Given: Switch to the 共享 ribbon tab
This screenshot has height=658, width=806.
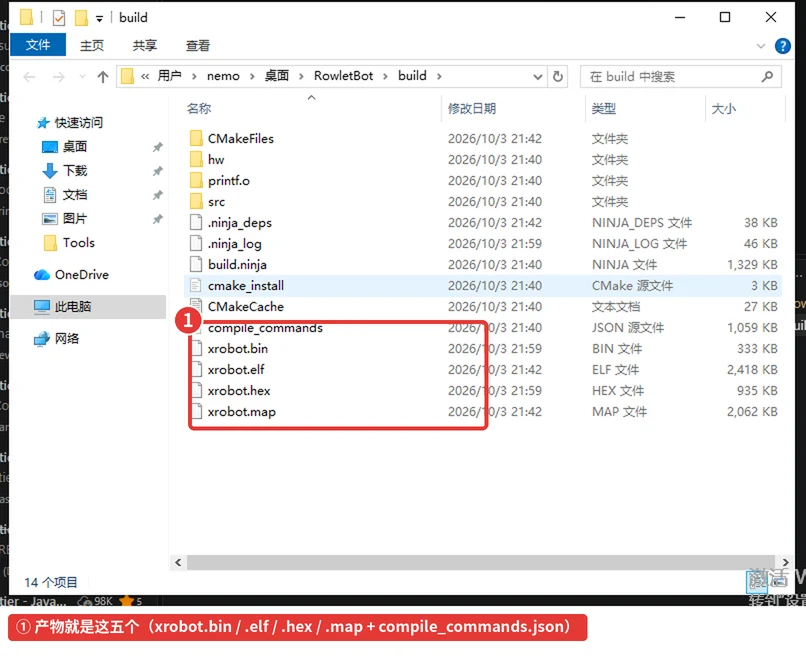Looking at the screenshot, I should click(x=144, y=45).
